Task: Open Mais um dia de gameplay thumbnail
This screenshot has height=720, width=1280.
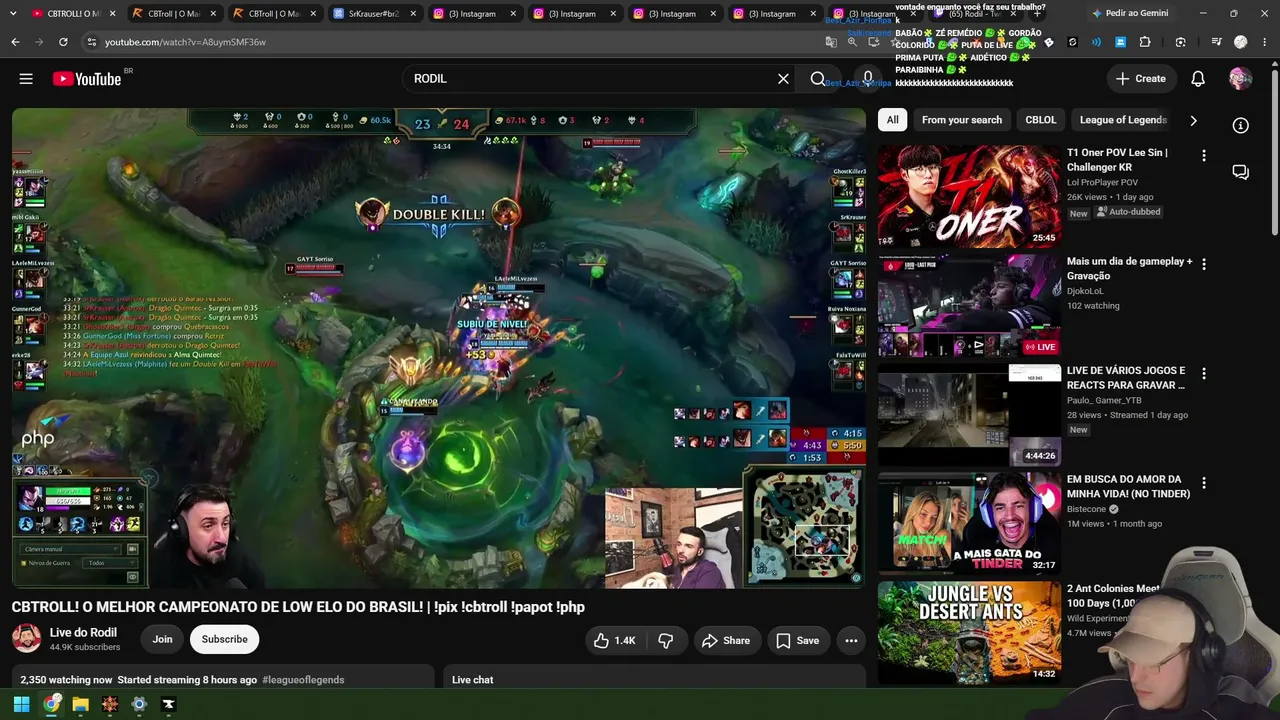Action: [969, 305]
